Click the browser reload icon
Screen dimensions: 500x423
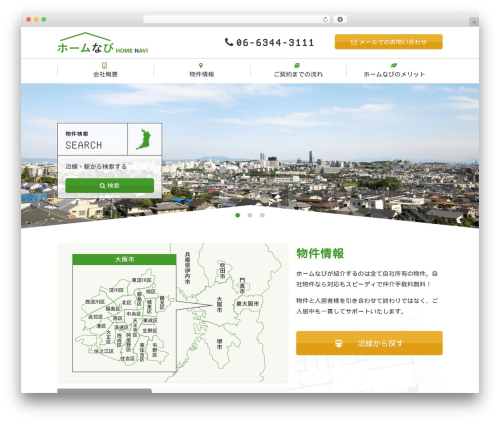pyautogui.click(x=325, y=19)
